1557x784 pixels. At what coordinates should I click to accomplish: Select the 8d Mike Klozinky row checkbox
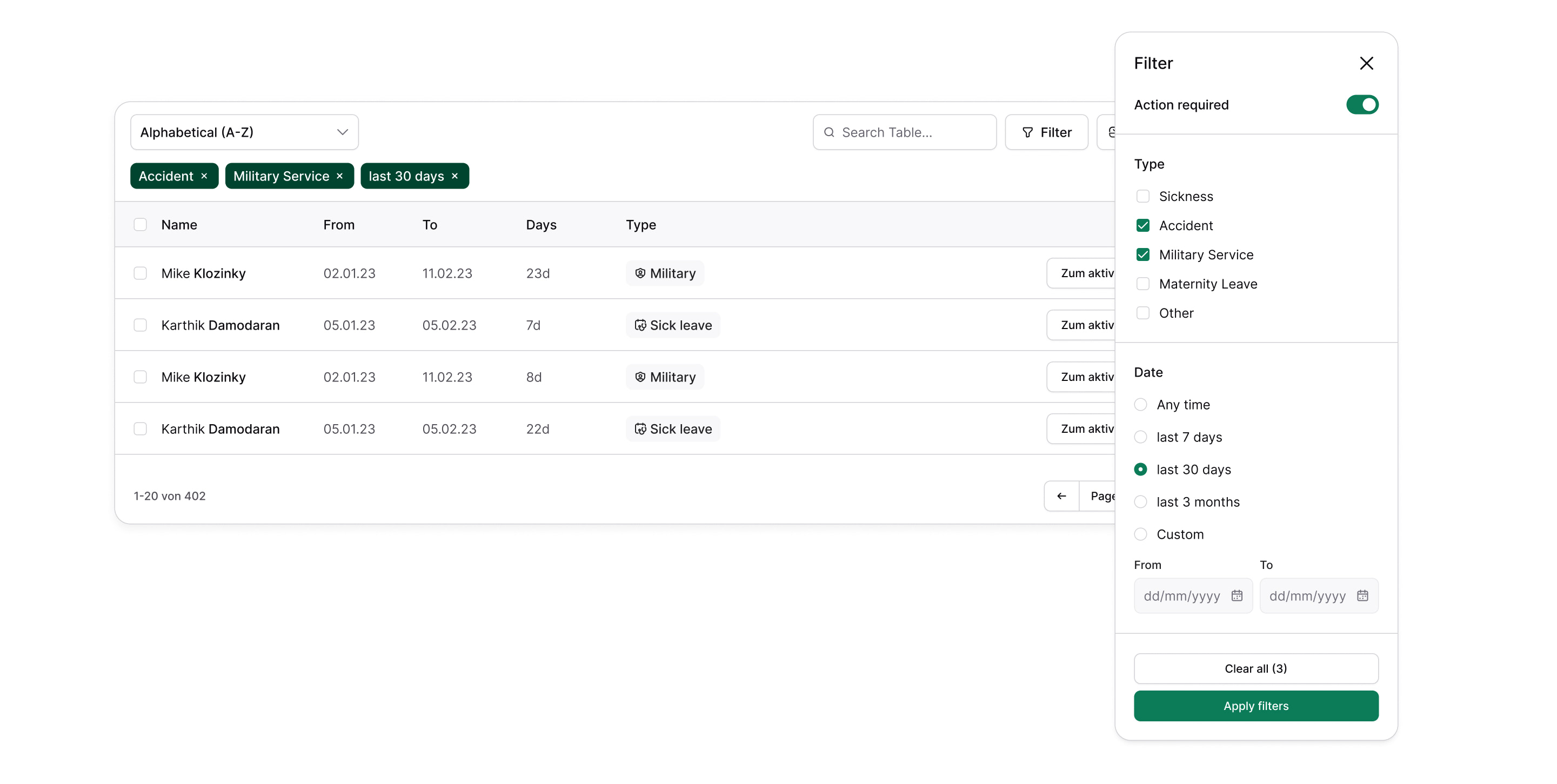click(140, 377)
